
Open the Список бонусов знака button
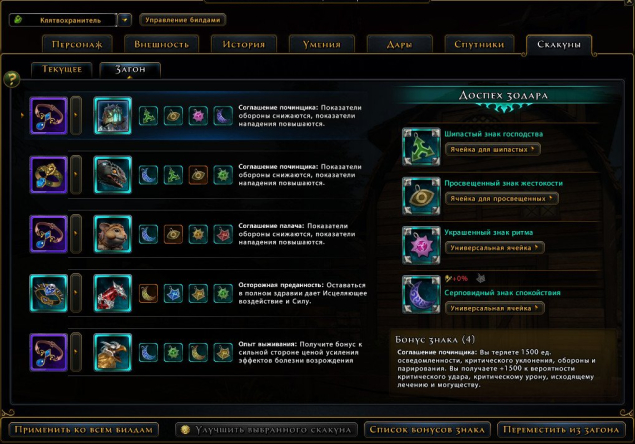(427, 429)
